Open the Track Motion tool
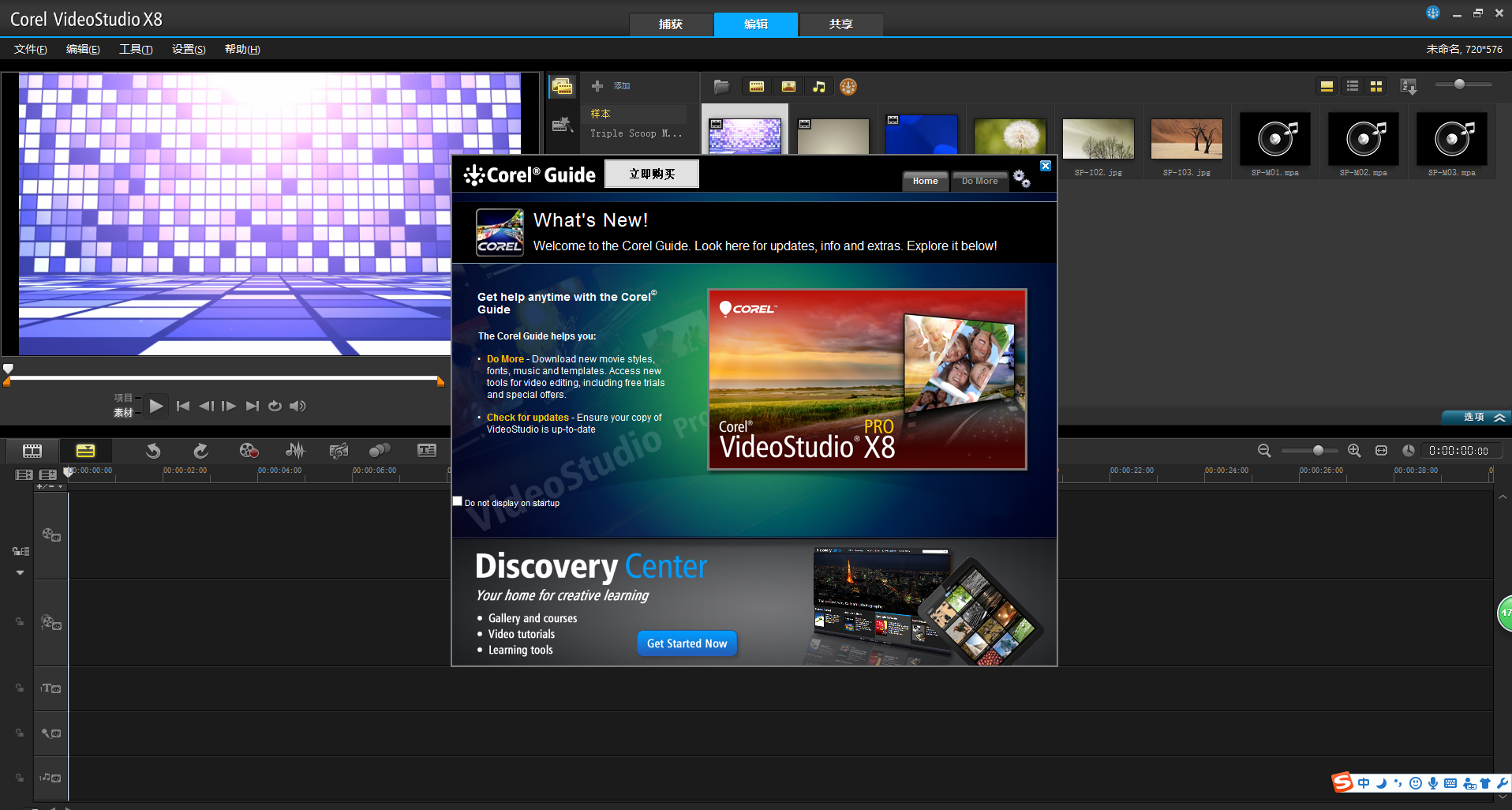1512x810 pixels. 380,451
